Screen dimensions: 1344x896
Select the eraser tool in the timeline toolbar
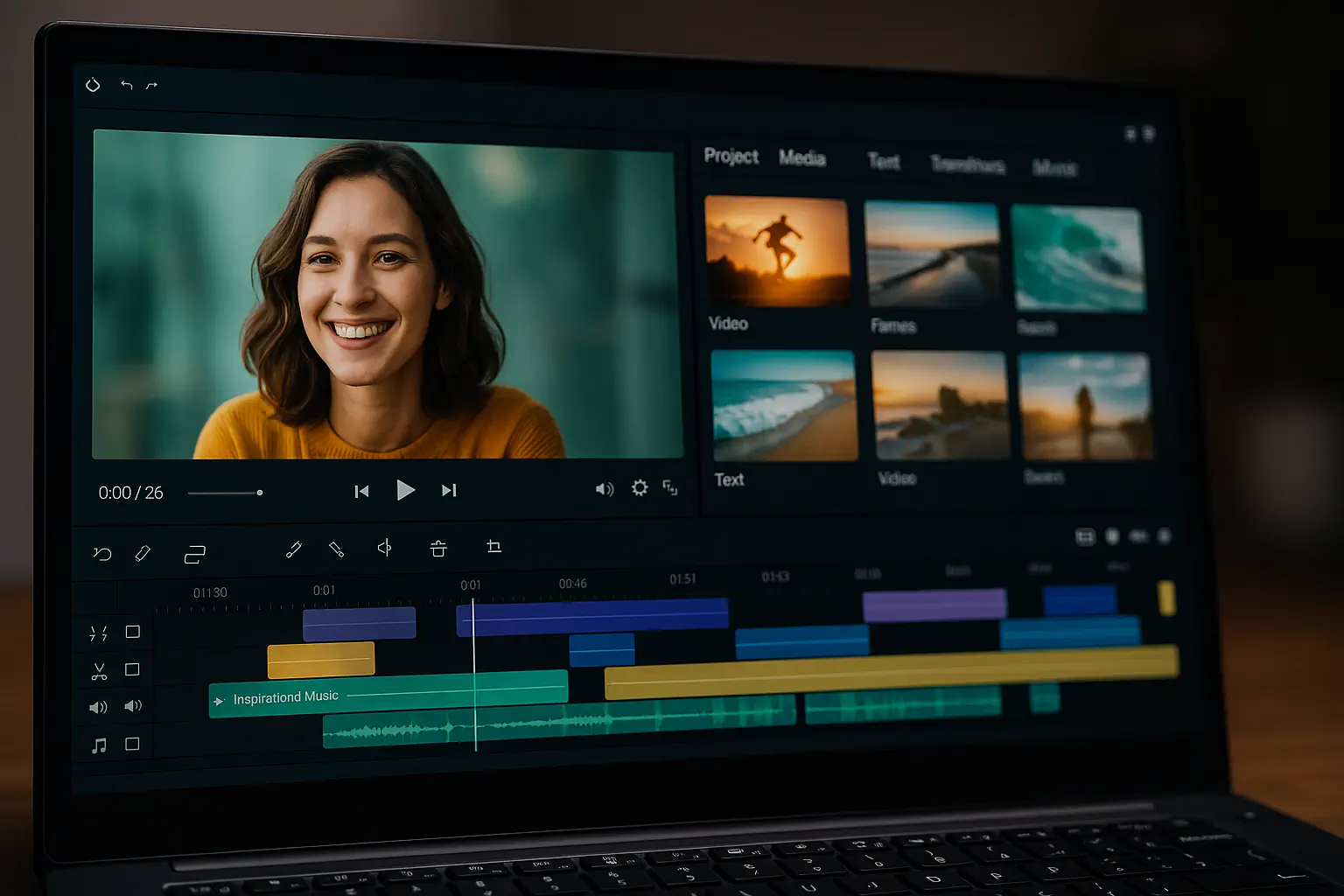[x=143, y=553]
